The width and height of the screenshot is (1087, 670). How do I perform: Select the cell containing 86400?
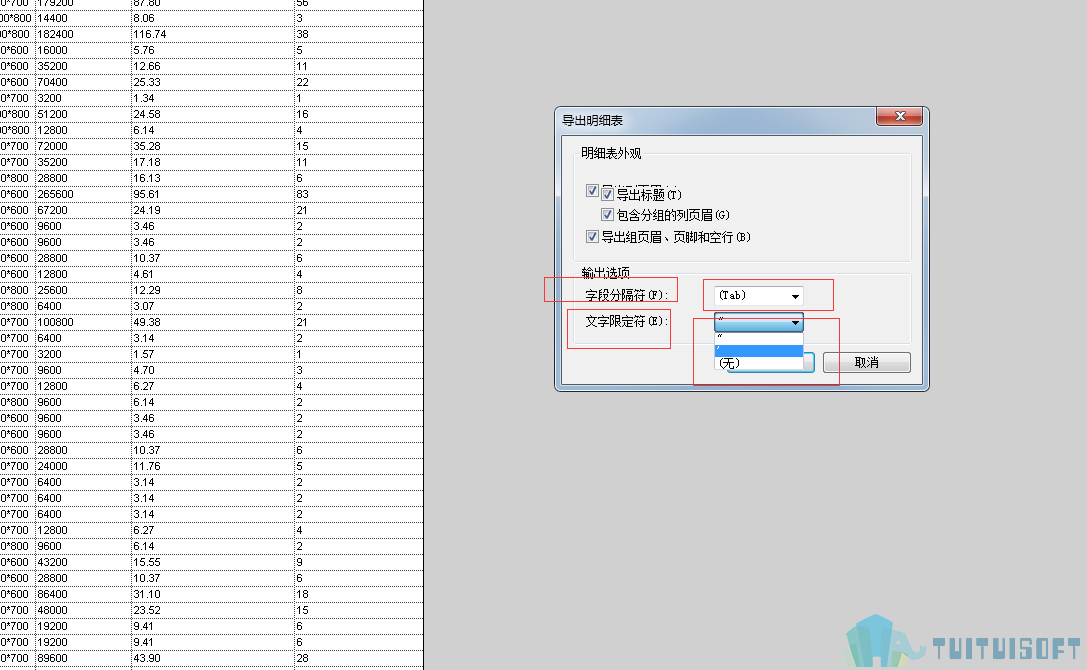click(83, 594)
